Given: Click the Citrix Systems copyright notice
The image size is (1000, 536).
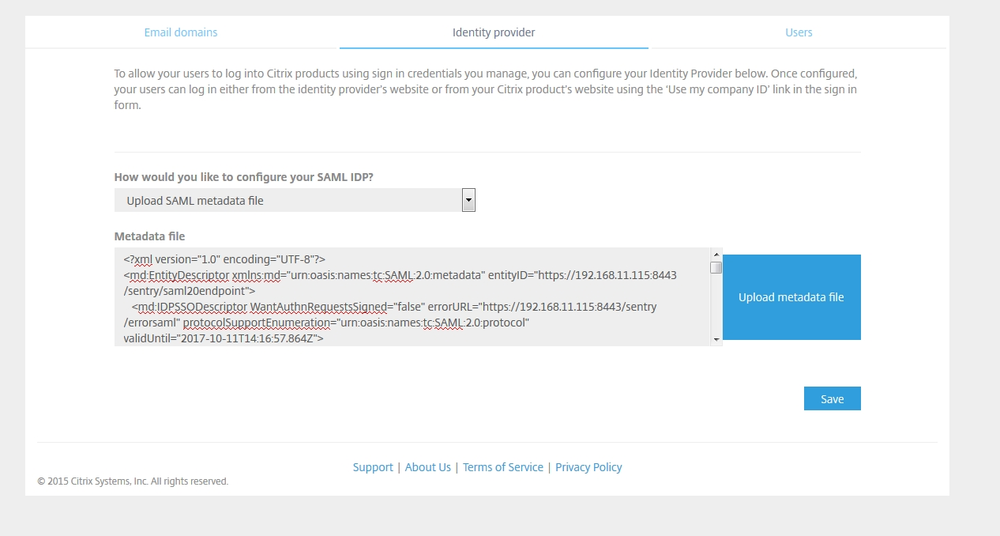Looking at the screenshot, I should click(133, 481).
